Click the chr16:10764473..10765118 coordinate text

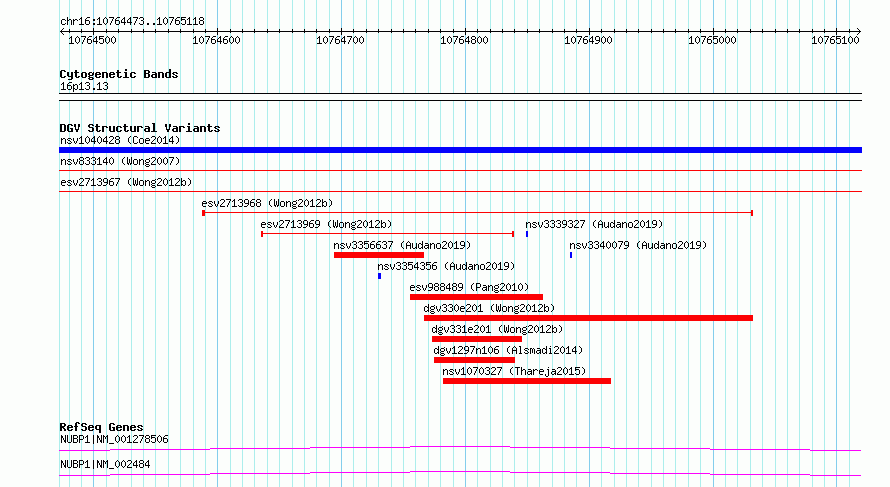132,22
